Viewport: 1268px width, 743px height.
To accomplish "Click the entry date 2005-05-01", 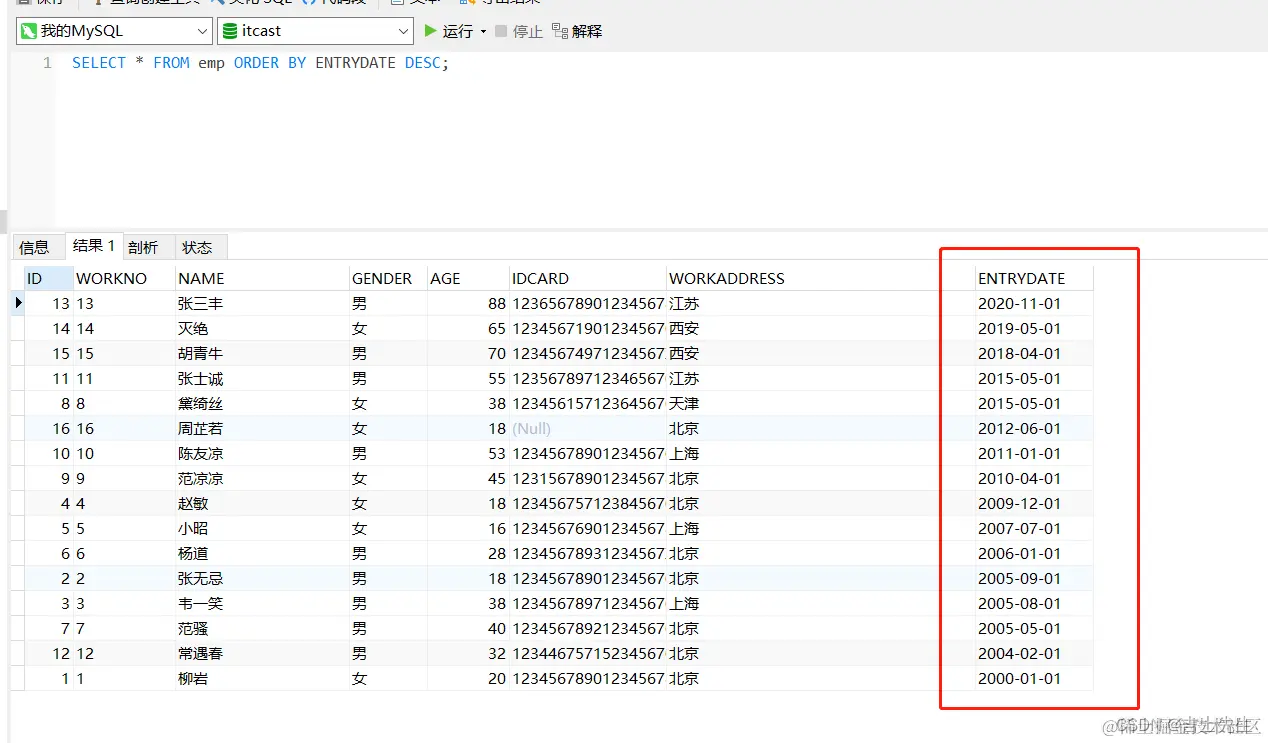I will 1034,628.
